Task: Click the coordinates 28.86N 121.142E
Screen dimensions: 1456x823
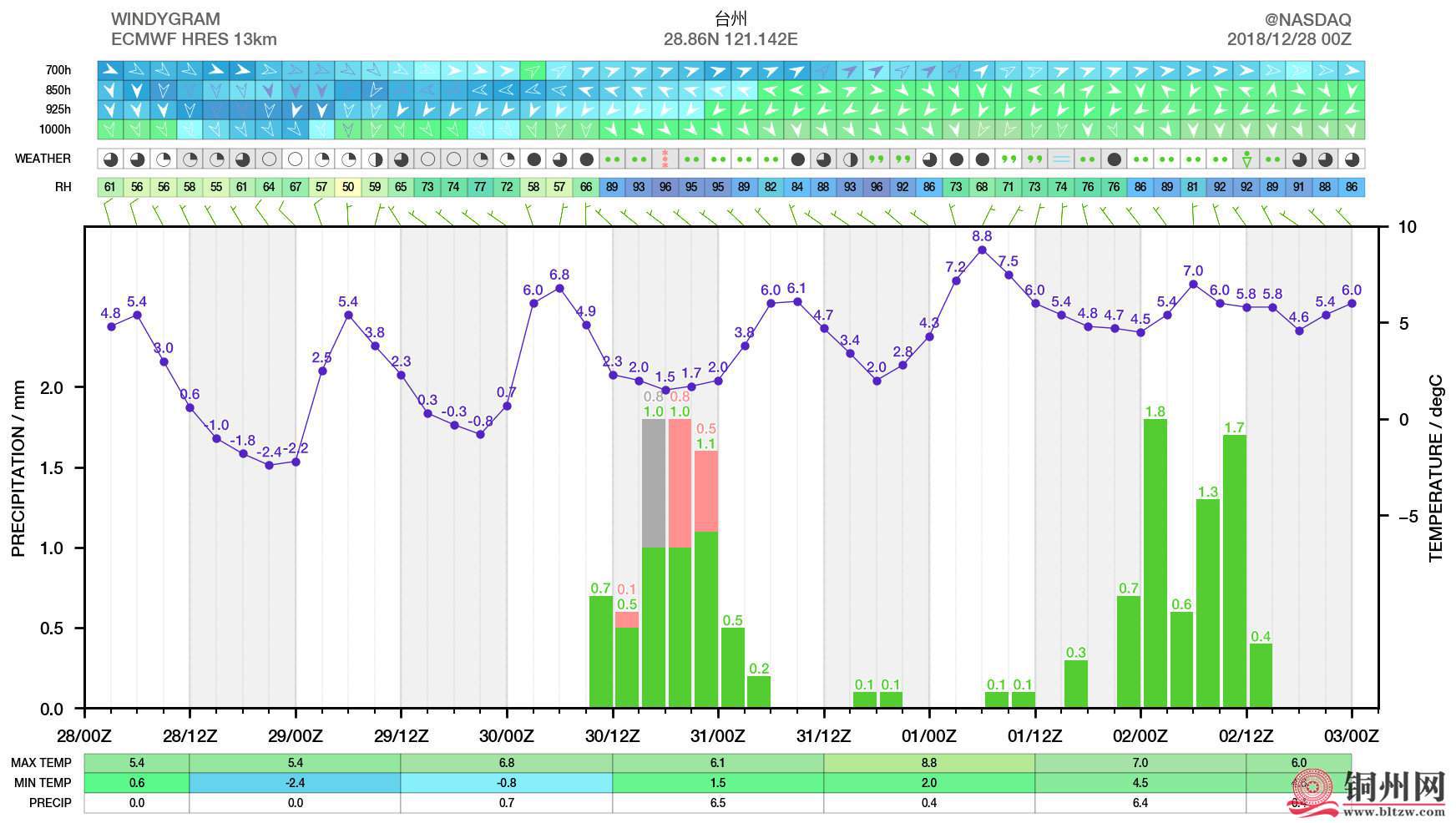Action: pos(731,39)
